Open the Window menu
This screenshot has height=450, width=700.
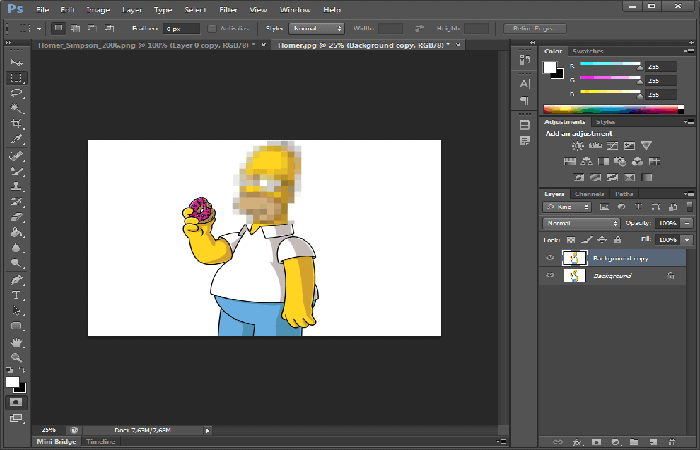pos(295,9)
